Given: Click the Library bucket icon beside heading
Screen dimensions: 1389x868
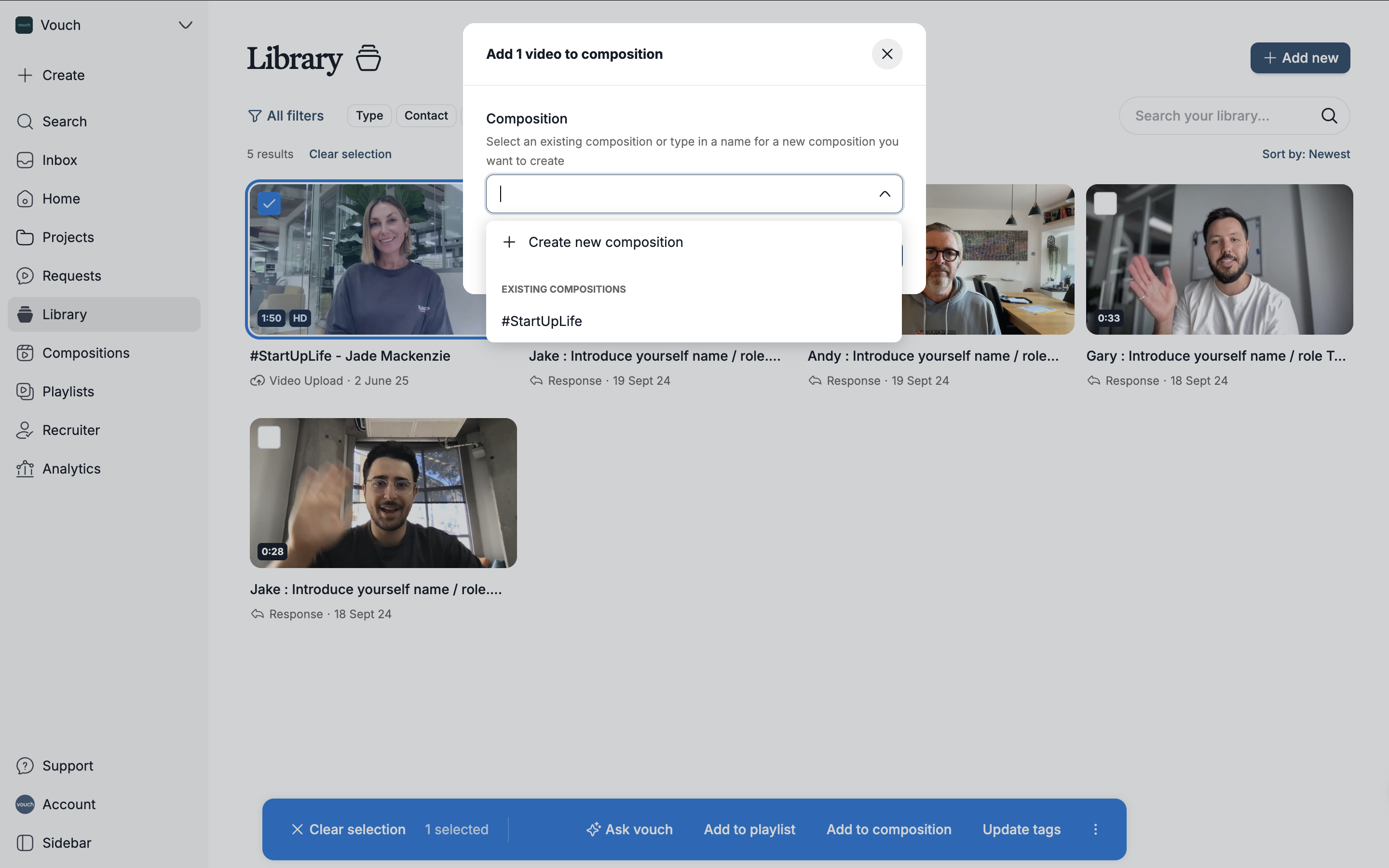Looking at the screenshot, I should pyautogui.click(x=368, y=58).
